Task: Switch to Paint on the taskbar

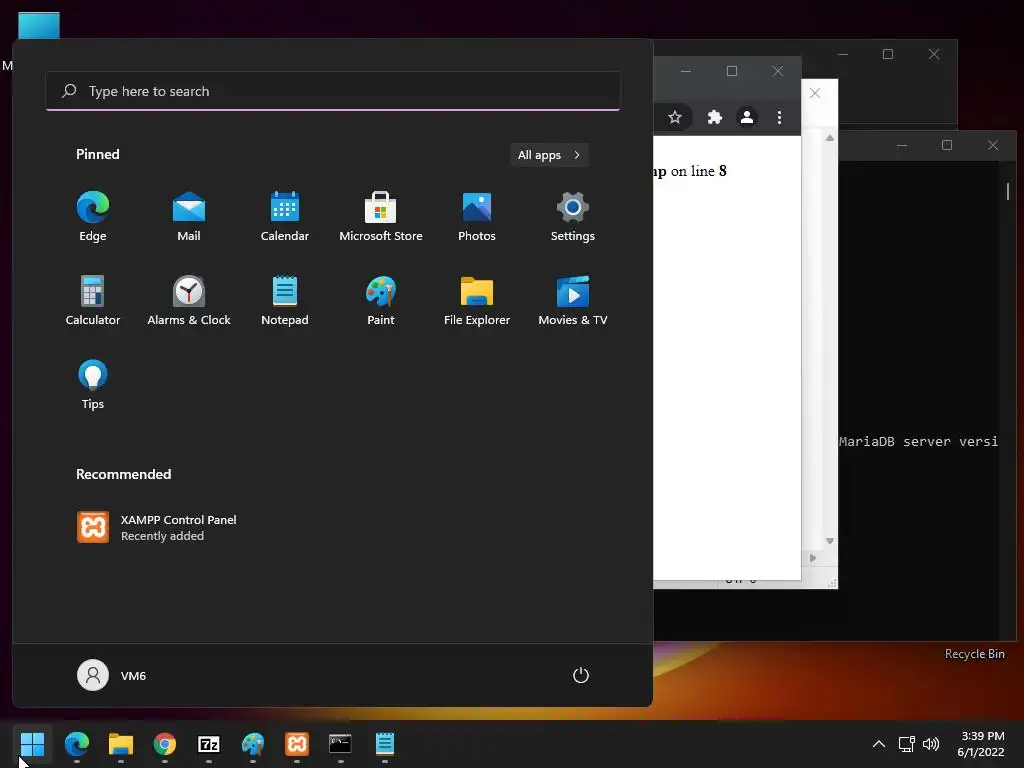Action: pyautogui.click(x=253, y=744)
